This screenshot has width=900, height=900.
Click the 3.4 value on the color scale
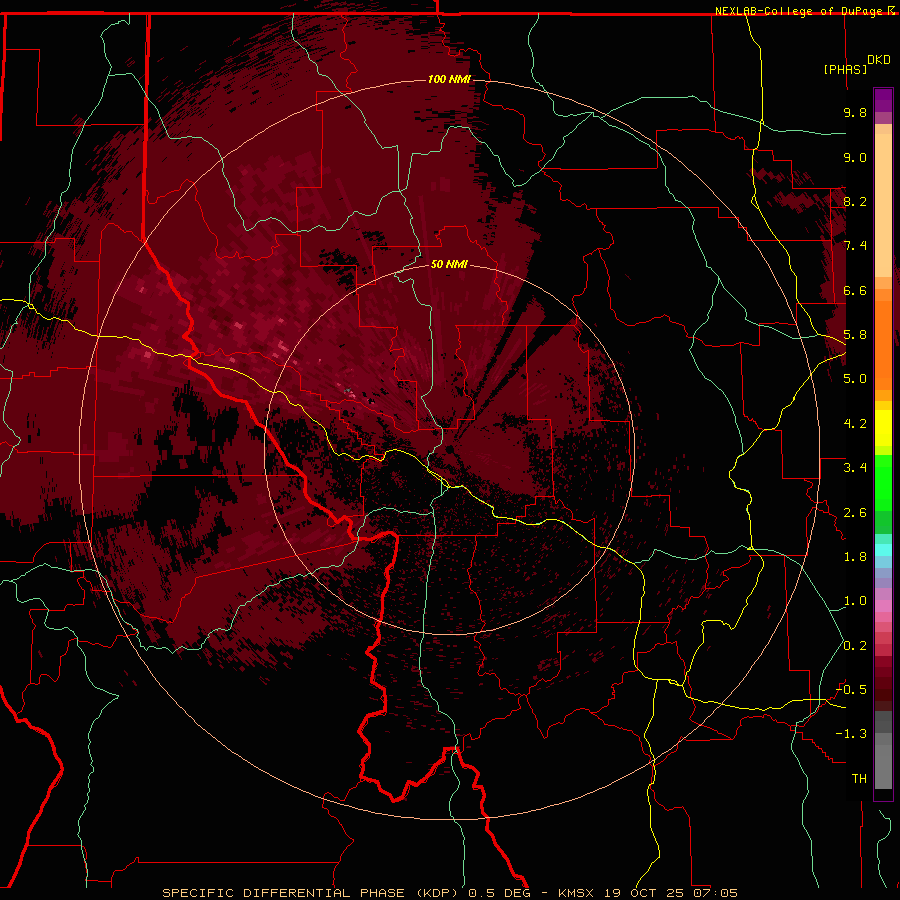click(x=855, y=468)
